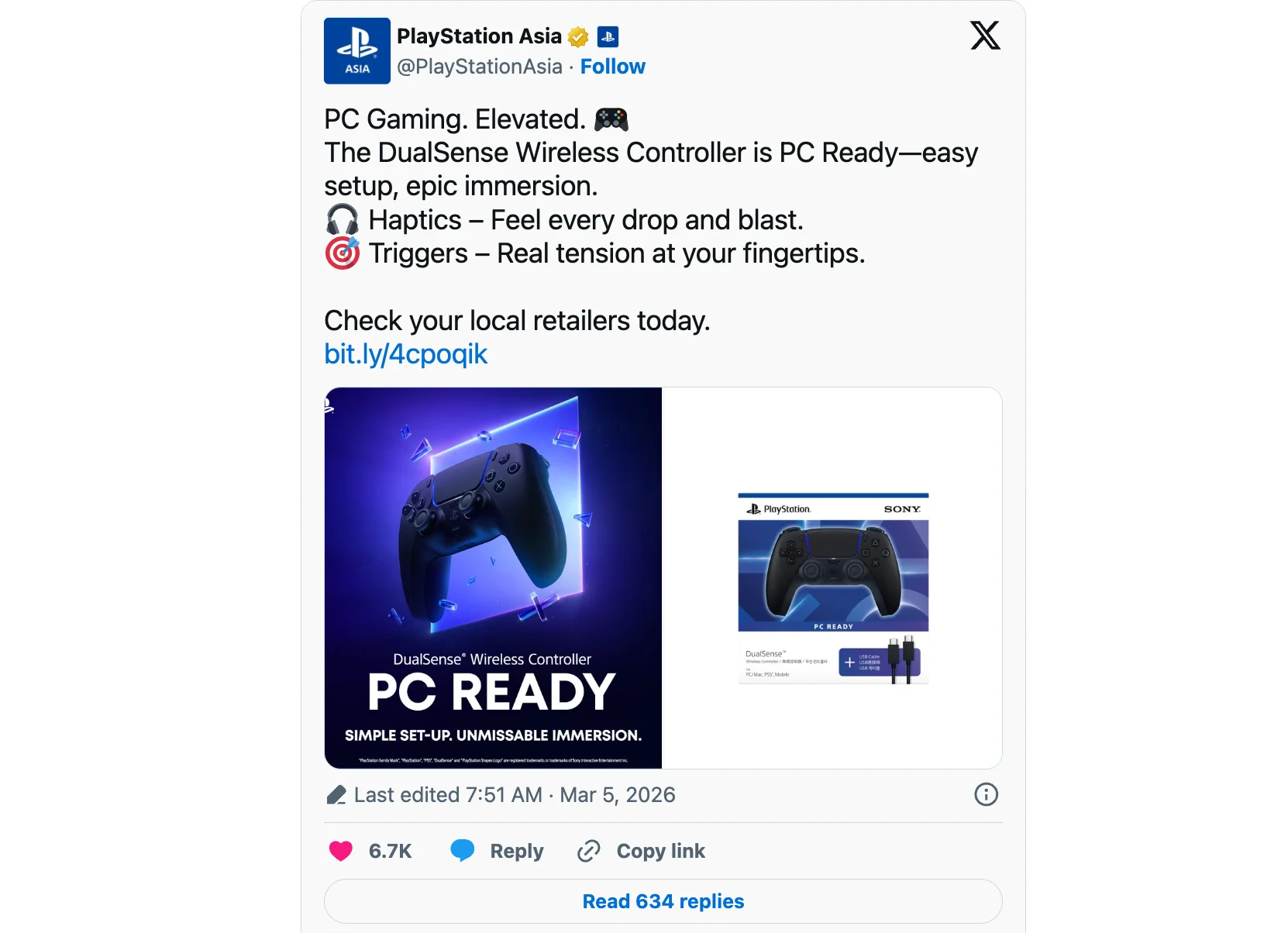1288x933 pixels.
Task: Click the PlayStation Asia display name
Action: pyautogui.click(x=479, y=36)
